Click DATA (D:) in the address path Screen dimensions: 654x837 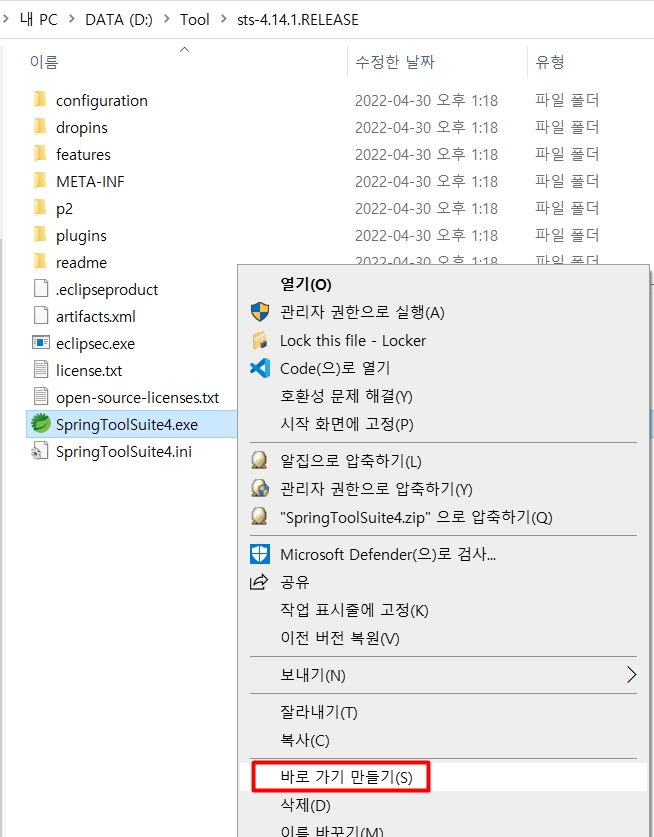[119, 19]
